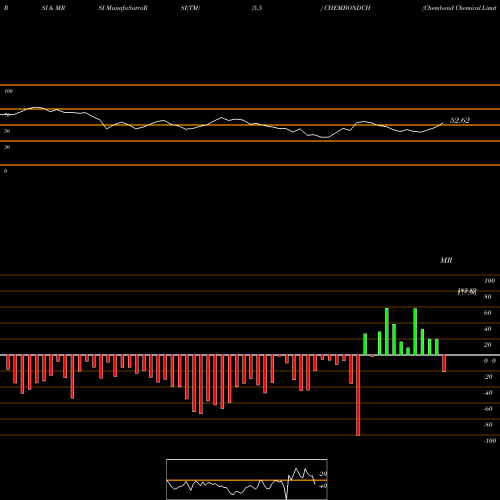Click the overlapping price value beside 80 level
The width and height of the screenshot is (500, 500).
coord(467,292)
